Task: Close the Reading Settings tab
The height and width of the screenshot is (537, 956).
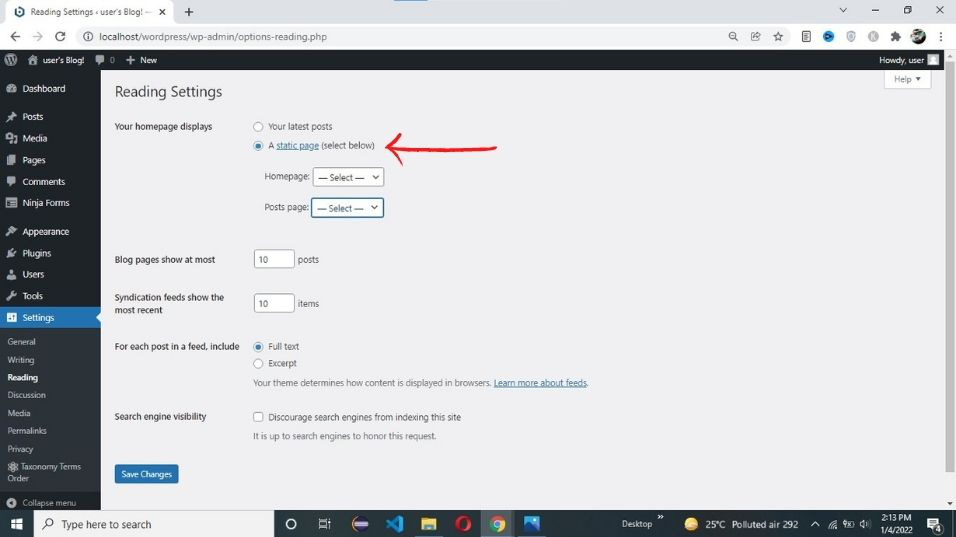Action: 162,12
